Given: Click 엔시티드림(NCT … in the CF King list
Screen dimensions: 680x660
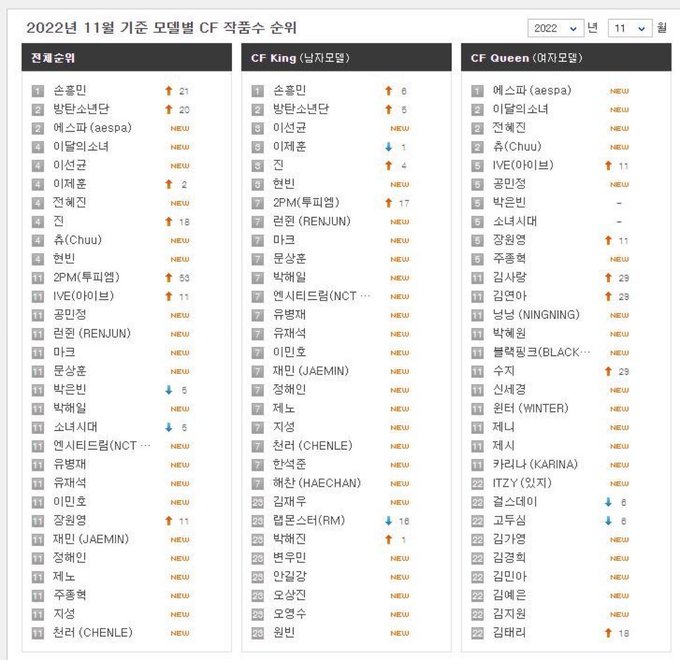Looking at the screenshot, I should [x=322, y=296].
